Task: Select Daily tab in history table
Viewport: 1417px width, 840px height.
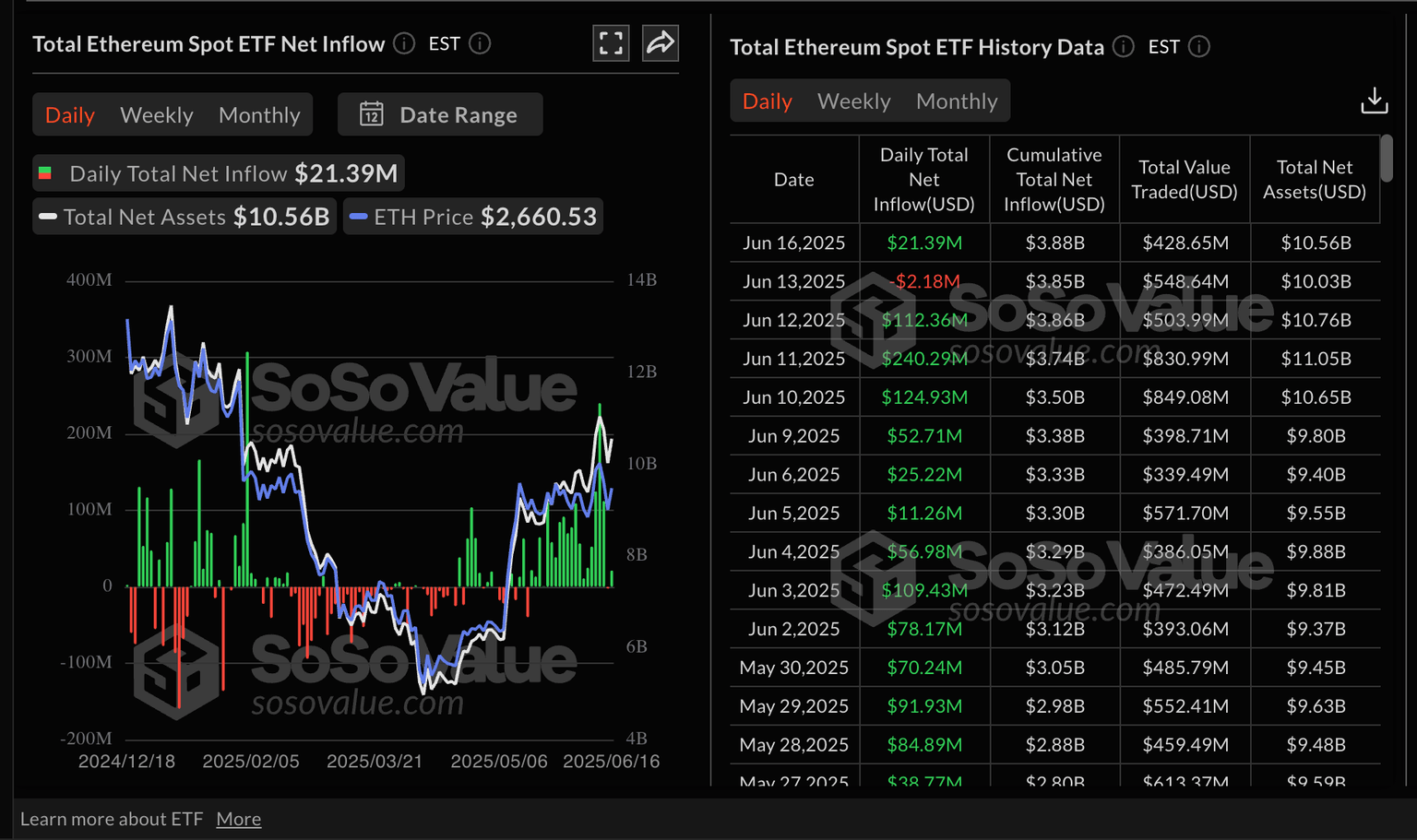Action: [x=767, y=101]
